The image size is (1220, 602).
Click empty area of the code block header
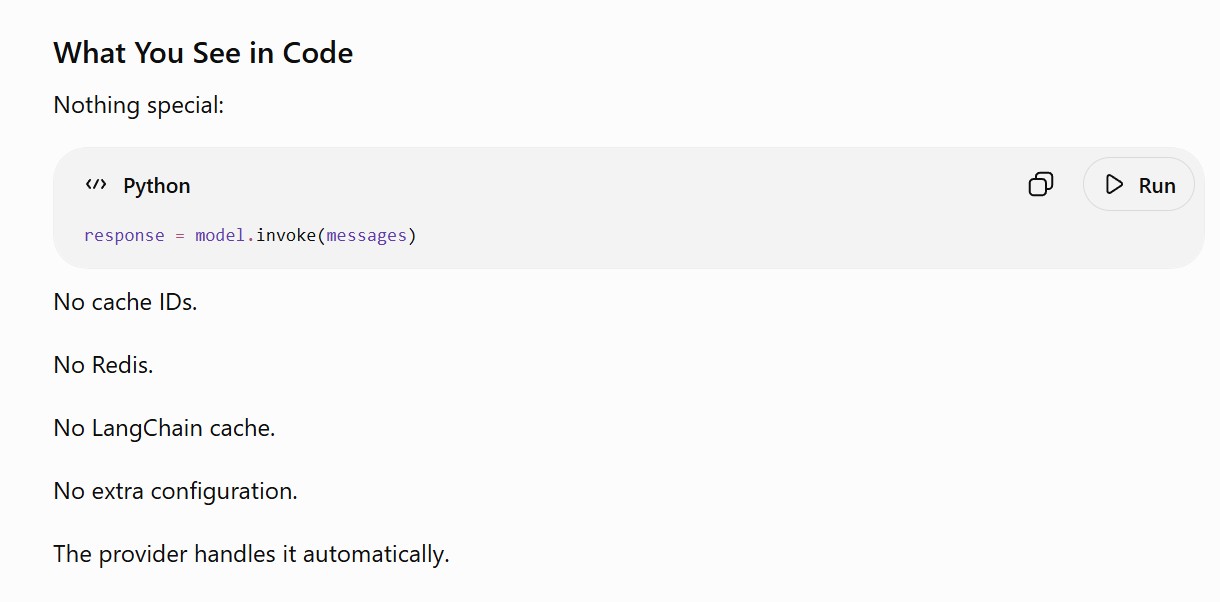(x=600, y=185)
